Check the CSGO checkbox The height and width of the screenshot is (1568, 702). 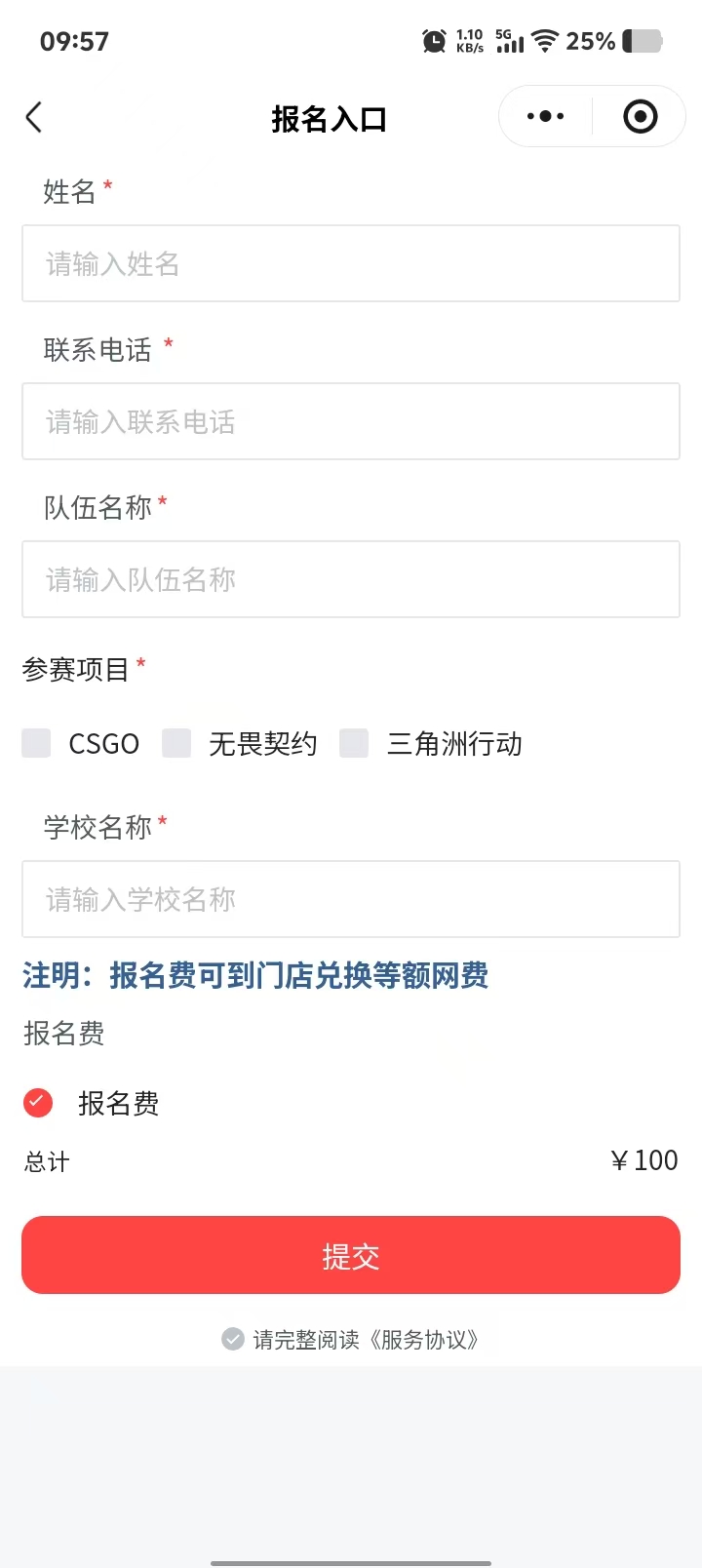(36, 743)
